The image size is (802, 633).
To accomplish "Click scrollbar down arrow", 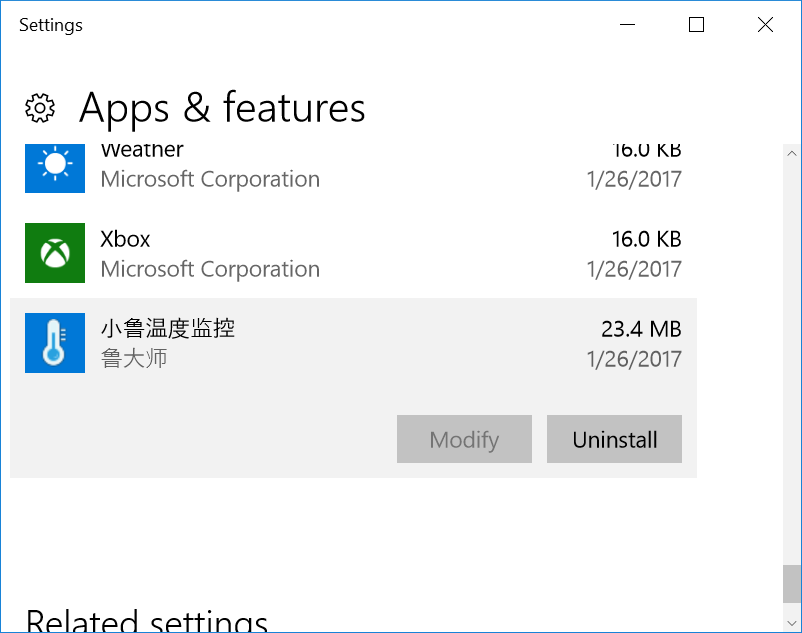I will tap(792, 623).
